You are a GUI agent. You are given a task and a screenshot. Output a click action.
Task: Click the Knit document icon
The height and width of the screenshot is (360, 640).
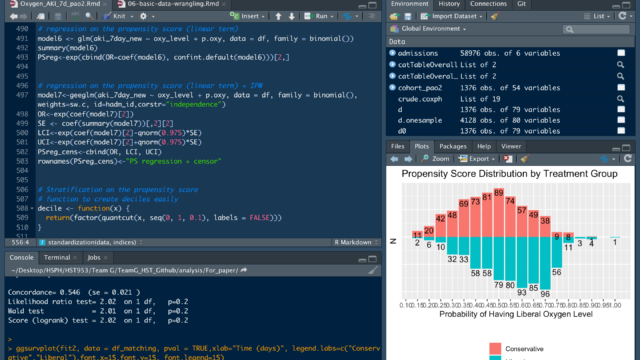click(107, 16)
